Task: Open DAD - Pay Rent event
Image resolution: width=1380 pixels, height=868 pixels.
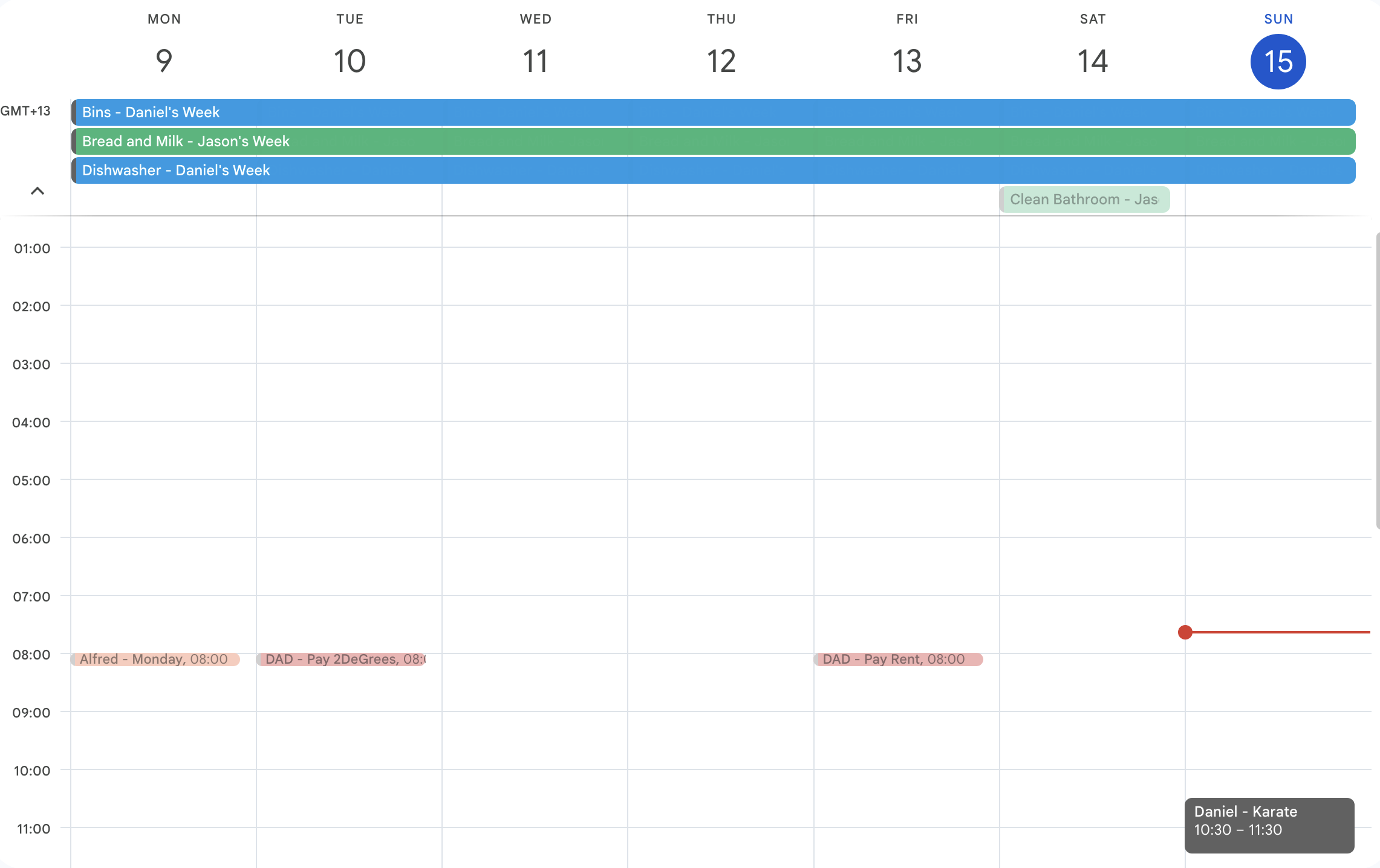Action: [x=897, y=659]
